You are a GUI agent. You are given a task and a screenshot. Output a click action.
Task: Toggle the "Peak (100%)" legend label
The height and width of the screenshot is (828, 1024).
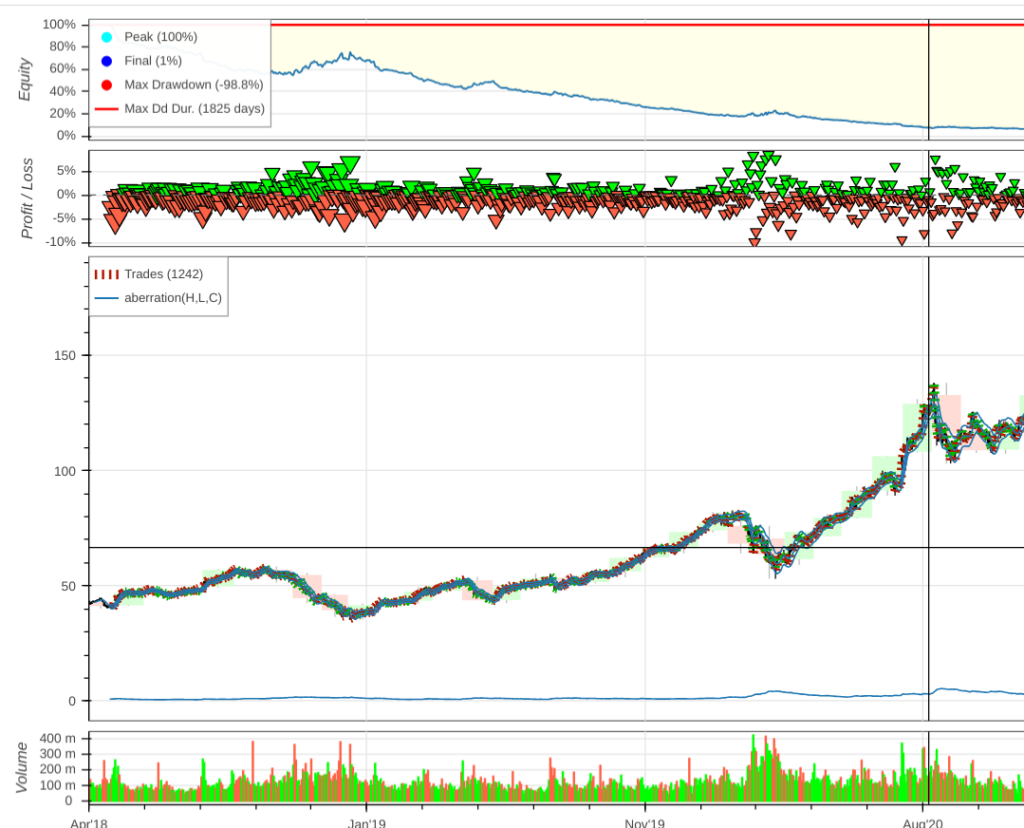pos(160,37)
